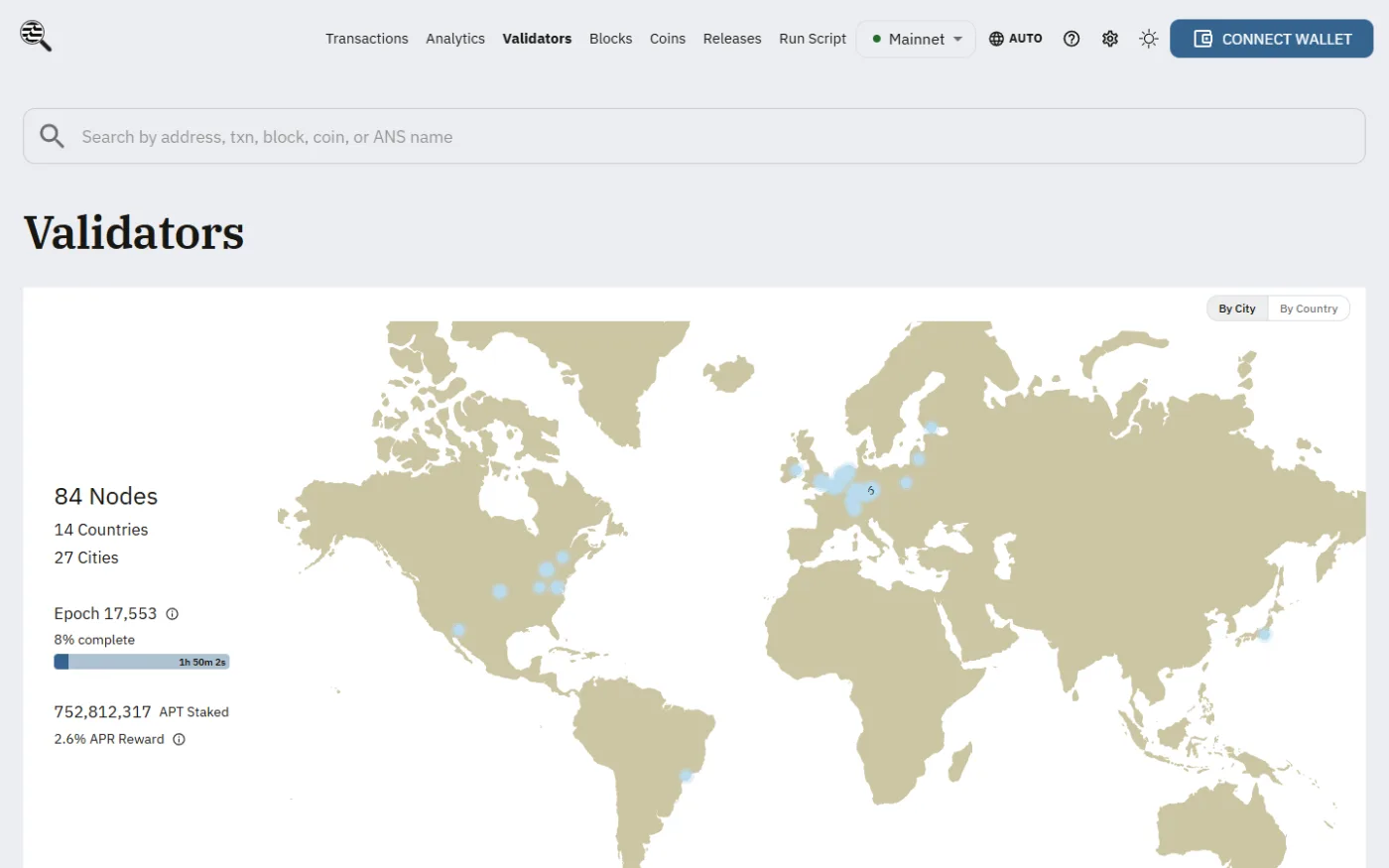The image size is (1389, 868).
Task: Click the node cluster marker labeled 6
Action: tap(871, 490)
